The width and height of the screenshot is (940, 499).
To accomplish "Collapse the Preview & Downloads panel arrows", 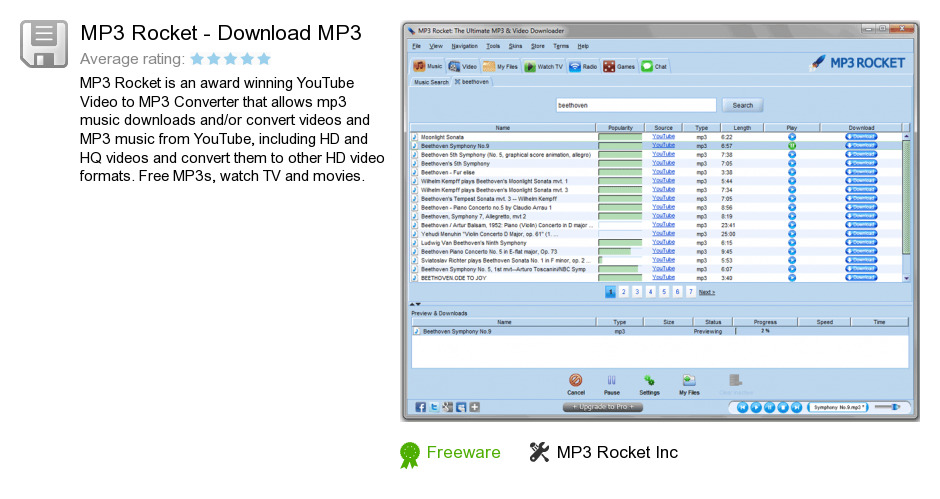I will click(415, 304).
